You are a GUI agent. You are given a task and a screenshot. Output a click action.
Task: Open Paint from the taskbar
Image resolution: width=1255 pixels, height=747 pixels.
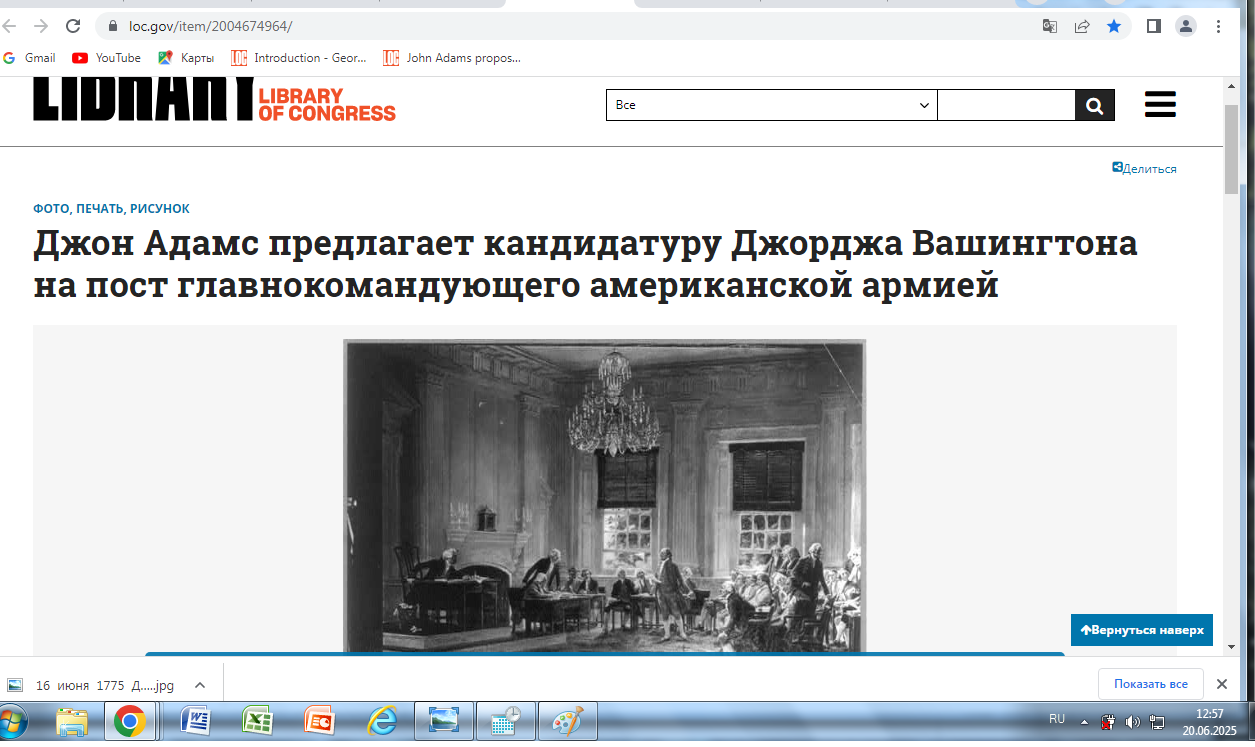567,721
